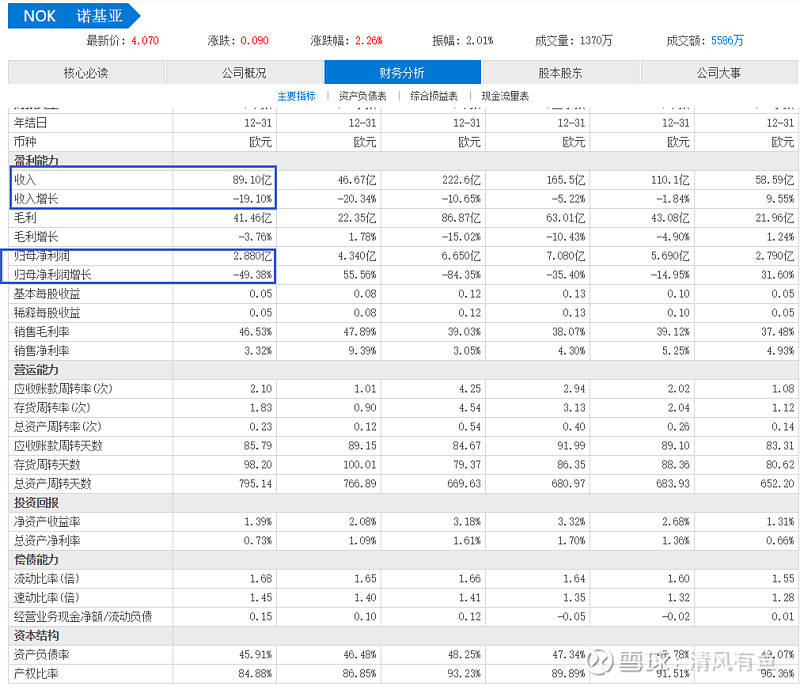The height and width of the screenshot is (686, 800).
Task: Click net profit growth -49.38%
Action: [252, 275]
